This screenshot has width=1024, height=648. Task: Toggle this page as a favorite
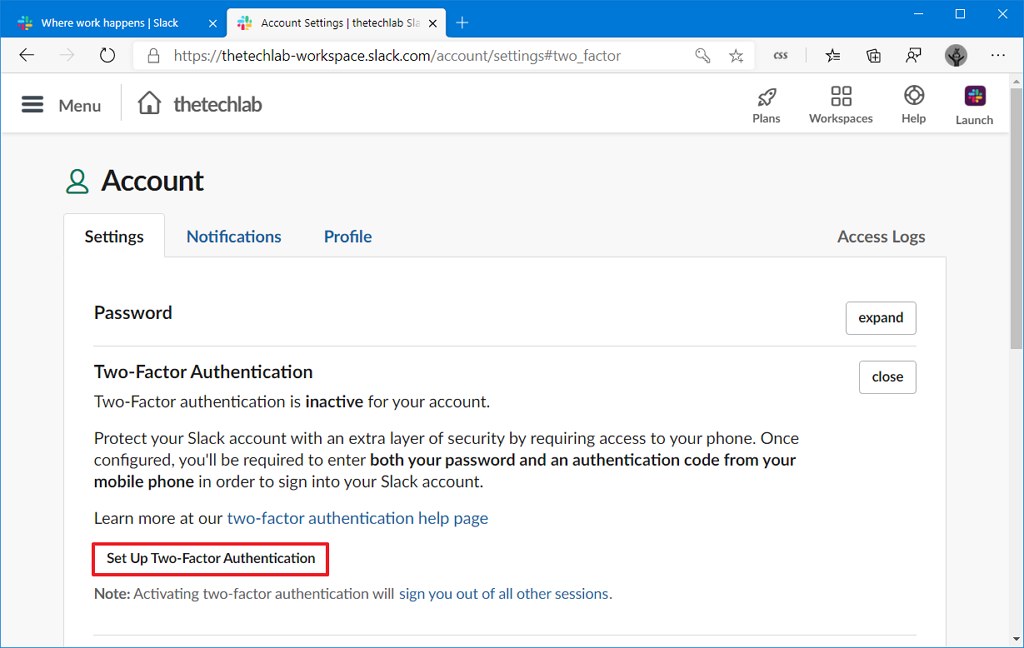pyautogui.click(x=736, y=55)
